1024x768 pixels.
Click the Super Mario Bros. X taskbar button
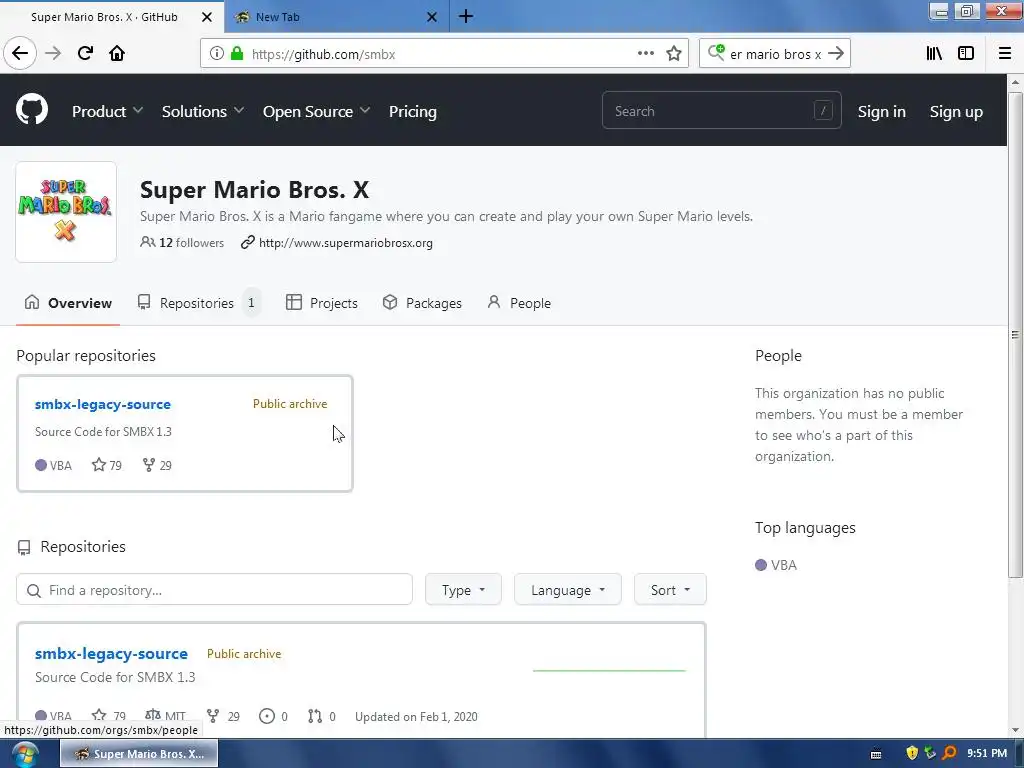pos(139,754)
